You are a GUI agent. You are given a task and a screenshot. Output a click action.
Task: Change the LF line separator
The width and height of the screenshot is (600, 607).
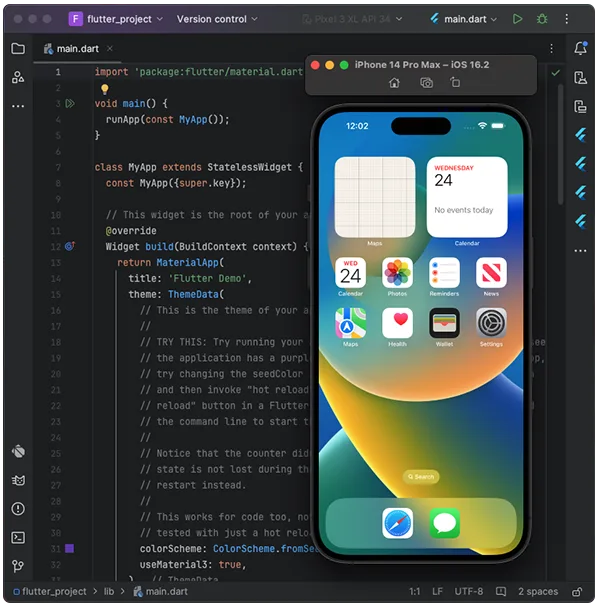coord(437,592)
